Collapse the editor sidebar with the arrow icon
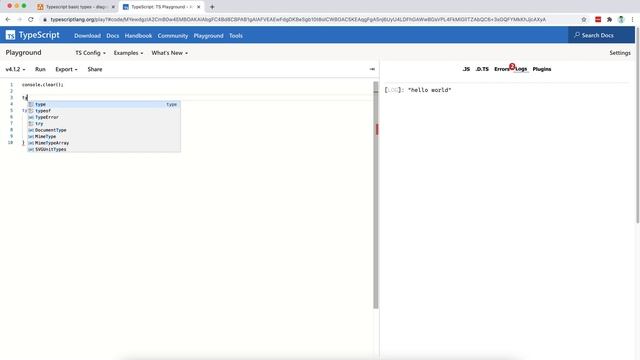 click(372, 69)
